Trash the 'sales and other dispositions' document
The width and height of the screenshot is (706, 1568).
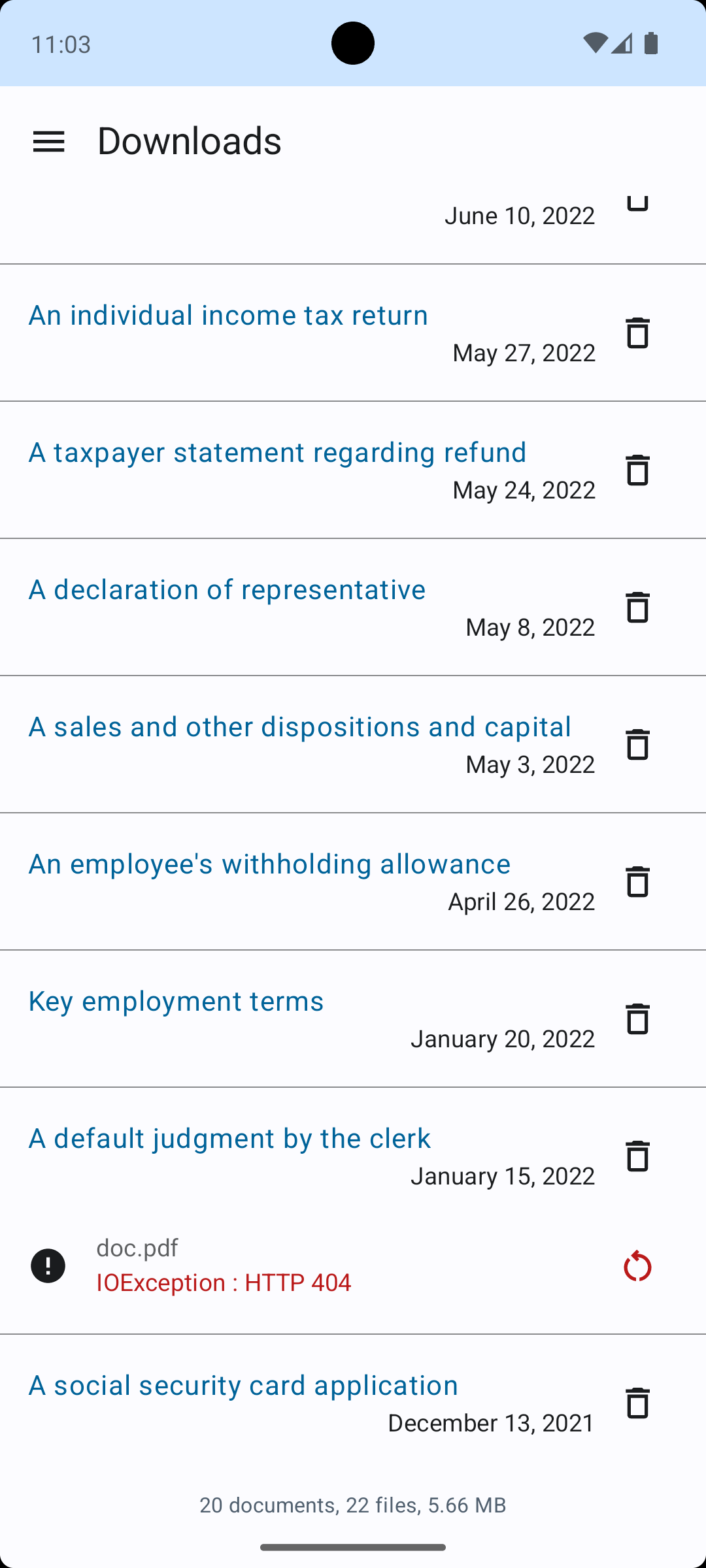tap(637, 745)
